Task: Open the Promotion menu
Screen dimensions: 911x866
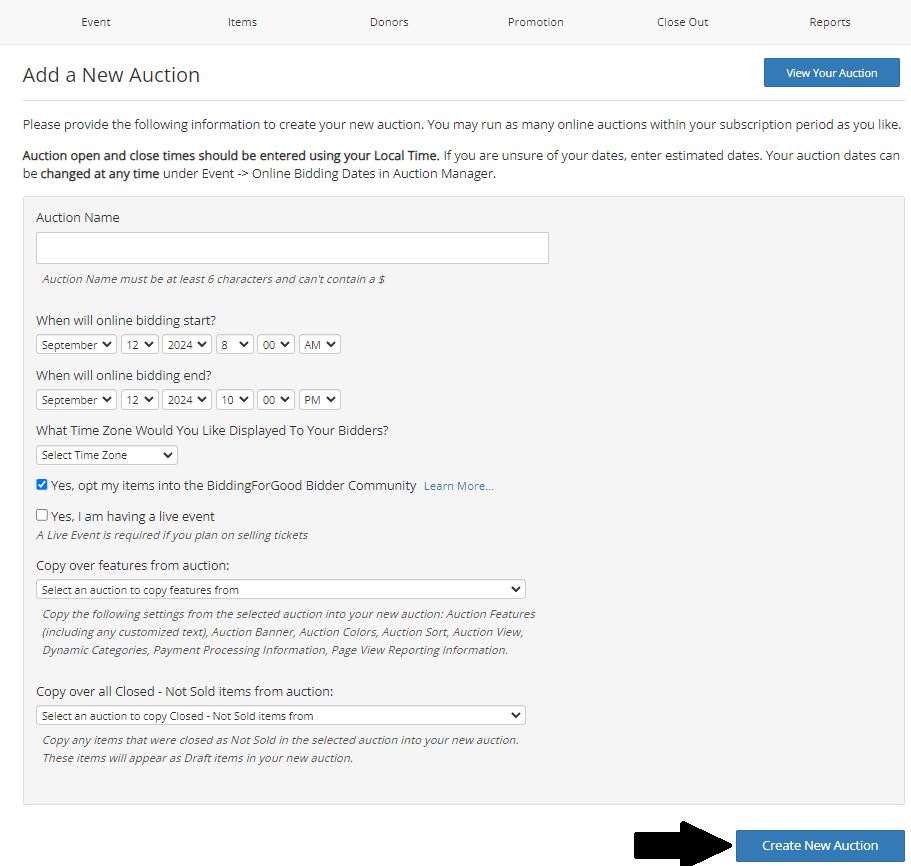Action: pos(536,22)
